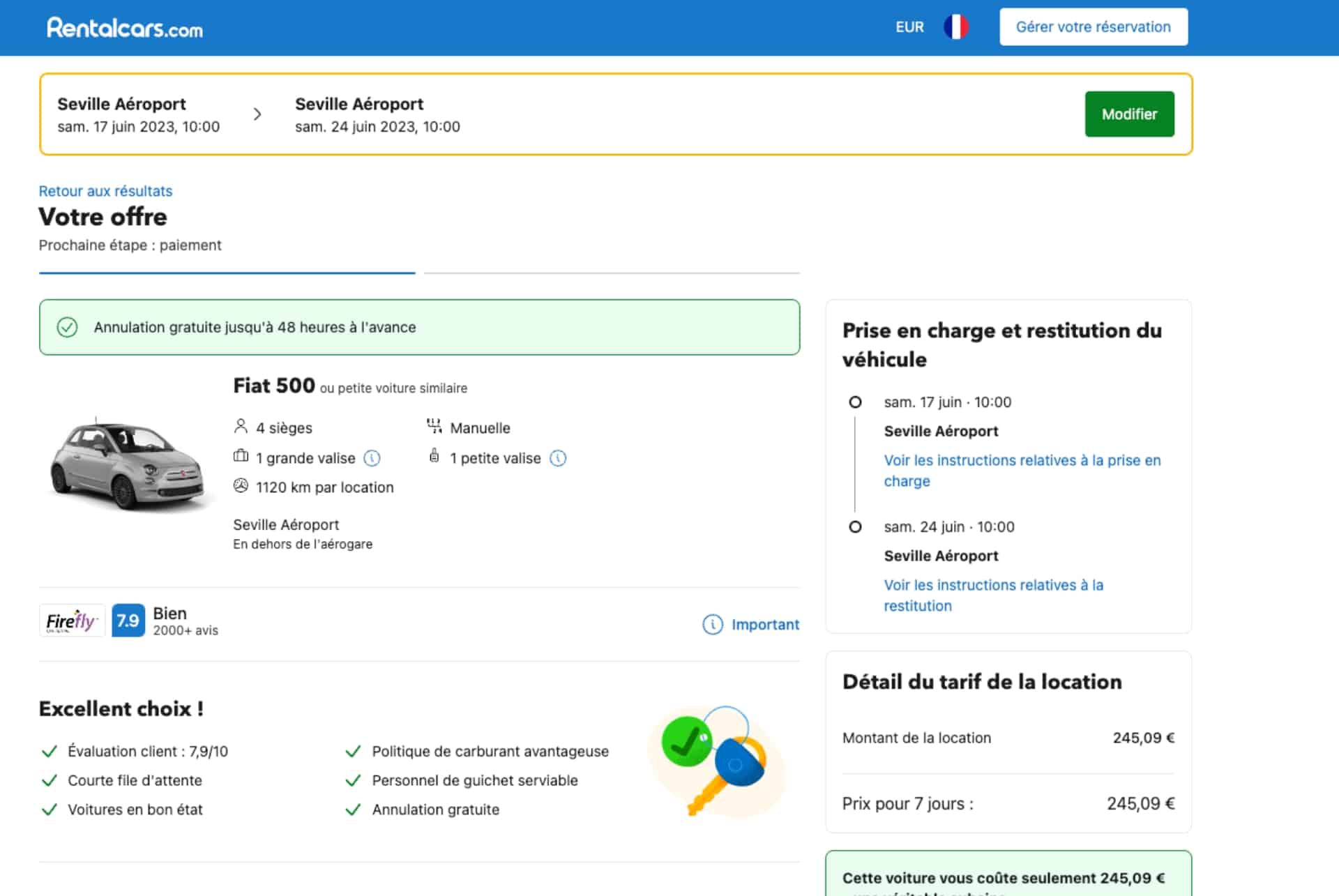Click the seats person icon

pos(241,426)
